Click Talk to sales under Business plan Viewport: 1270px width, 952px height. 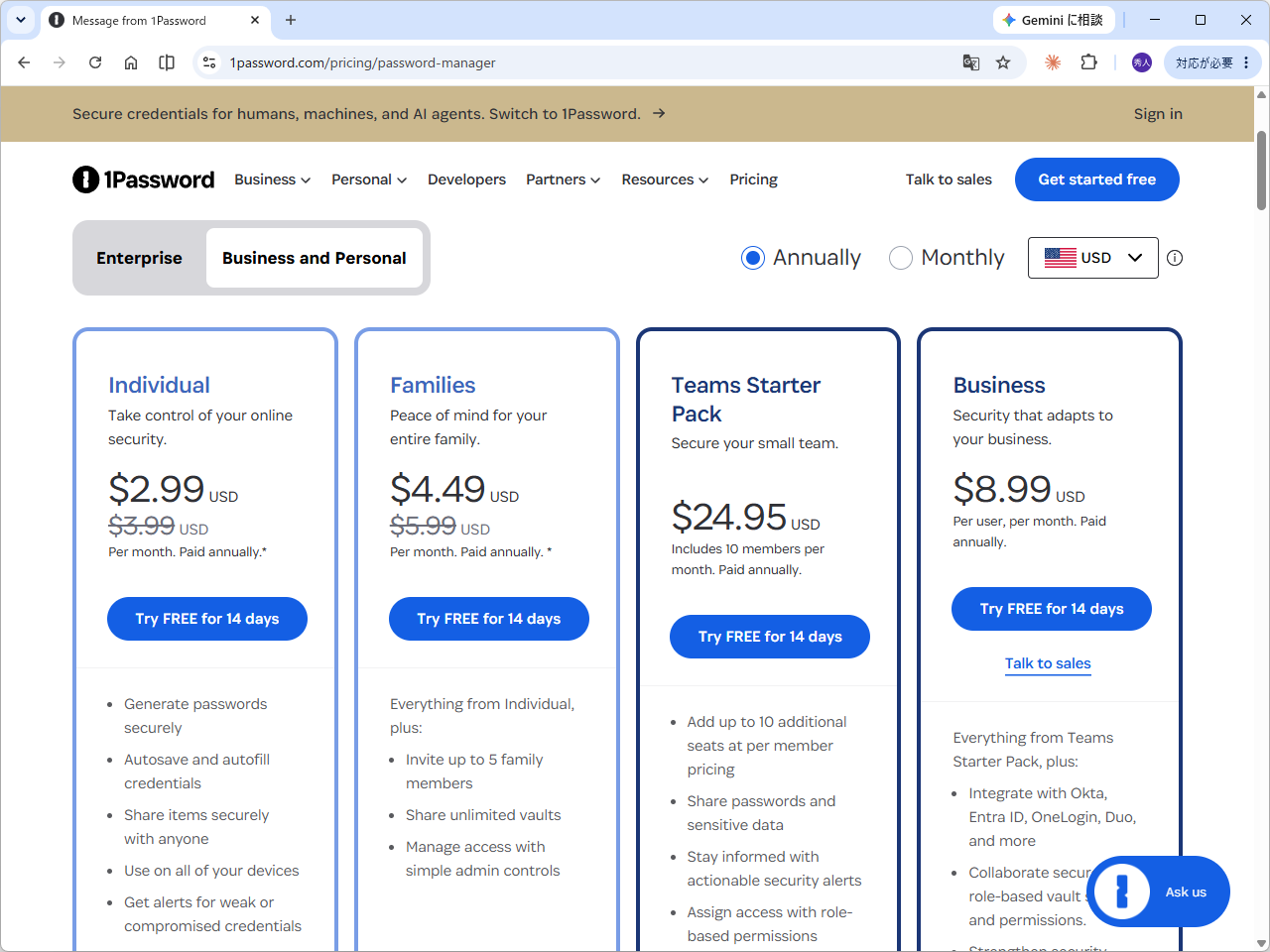pyautogui.click(x=1048, y=663)
